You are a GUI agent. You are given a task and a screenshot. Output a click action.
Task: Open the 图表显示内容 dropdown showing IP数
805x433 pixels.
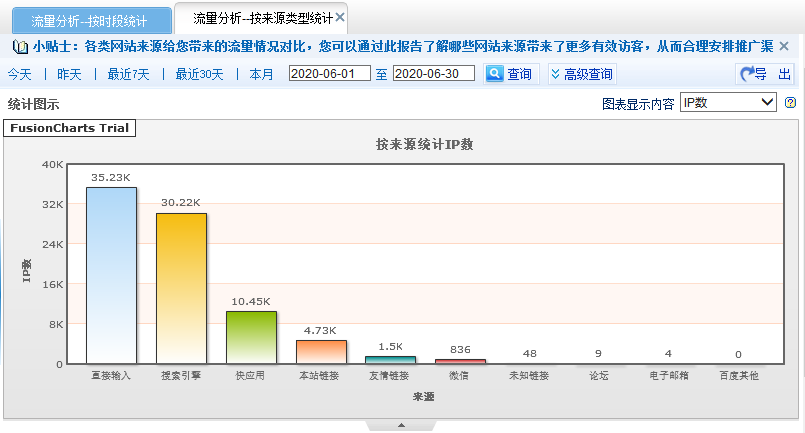point(727,102)
